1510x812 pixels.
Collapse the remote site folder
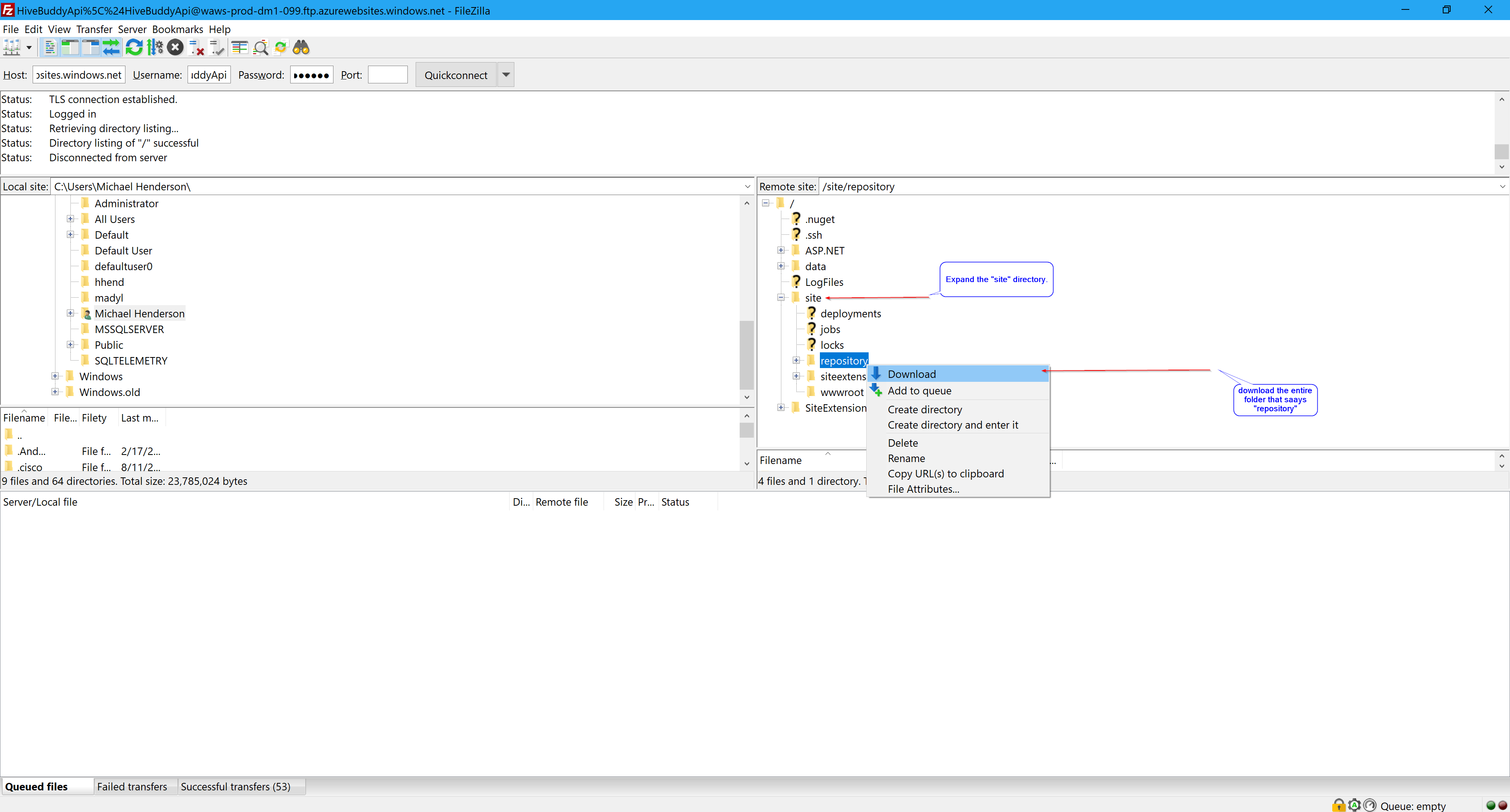[x=781, y=298]
